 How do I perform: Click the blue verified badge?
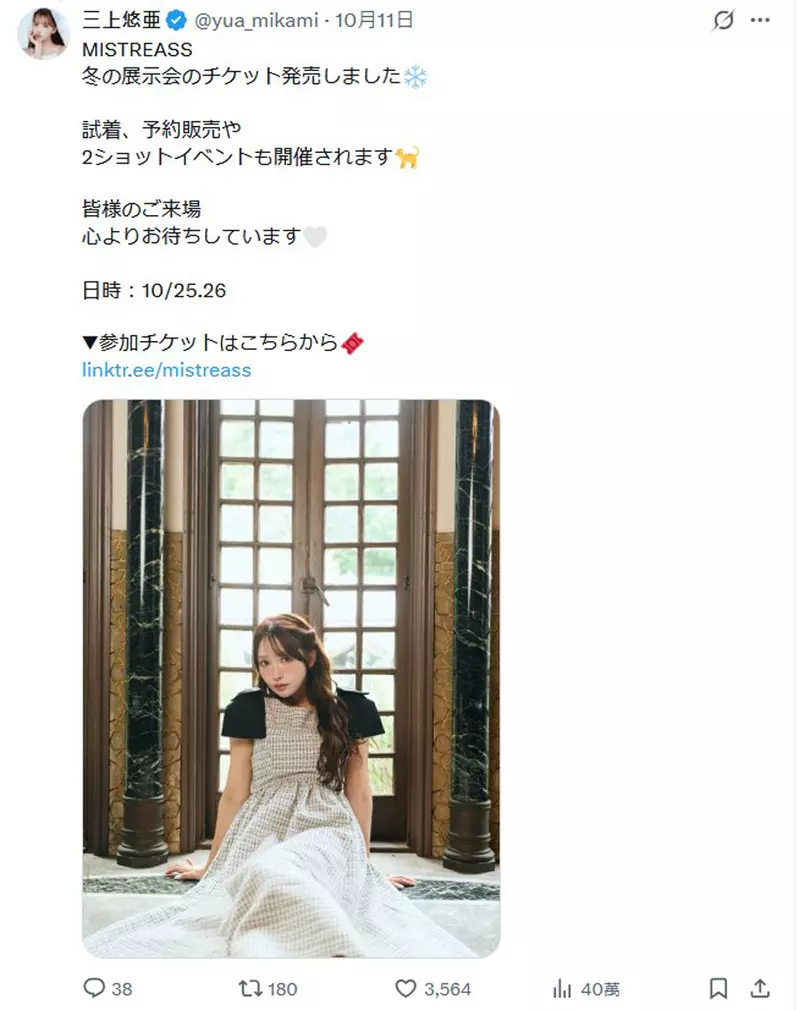[176, 21]
